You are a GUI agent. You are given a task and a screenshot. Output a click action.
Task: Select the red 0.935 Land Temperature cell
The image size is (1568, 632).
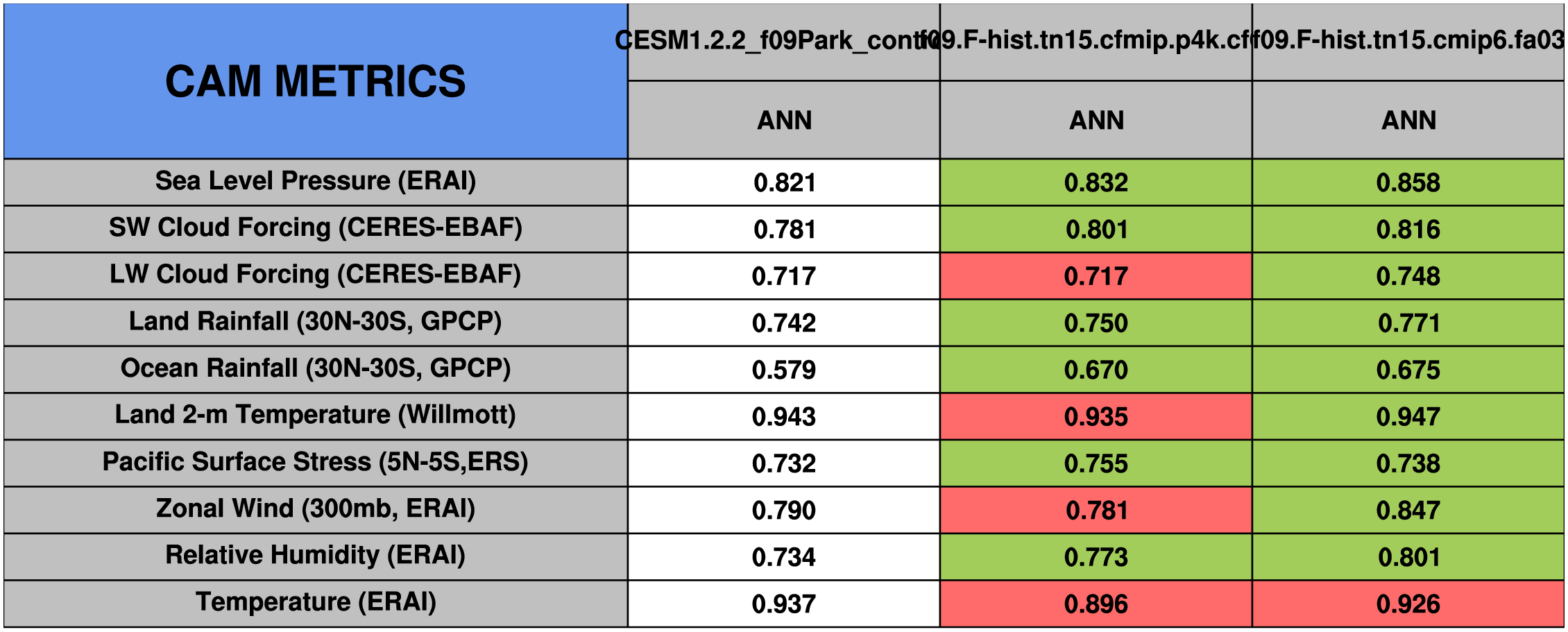[1096, 416]
